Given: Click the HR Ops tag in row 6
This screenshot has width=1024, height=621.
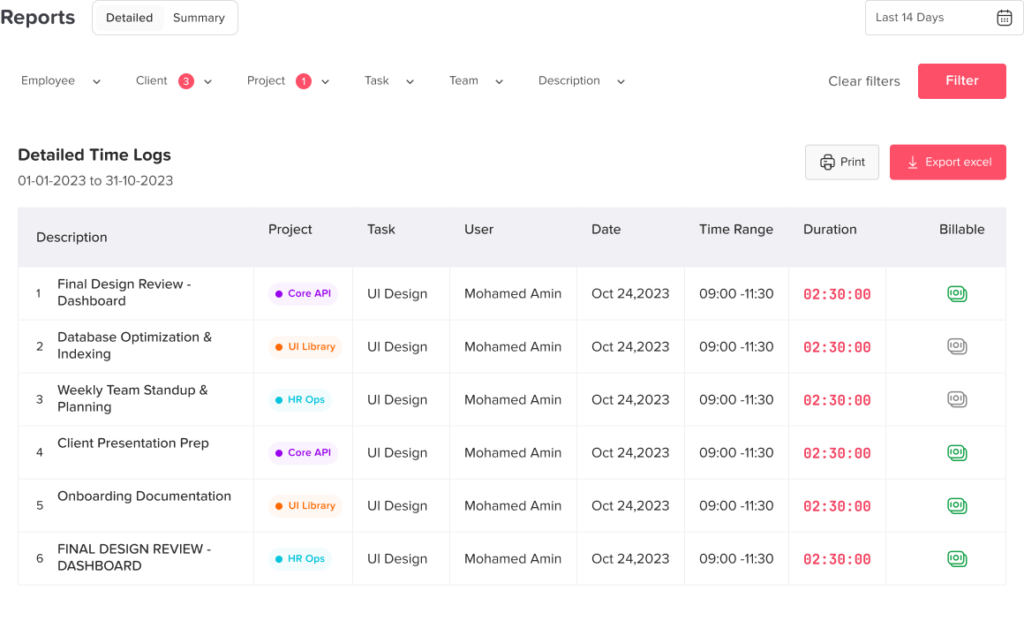Looking at the screenshot, I should [x=300, y=558].
